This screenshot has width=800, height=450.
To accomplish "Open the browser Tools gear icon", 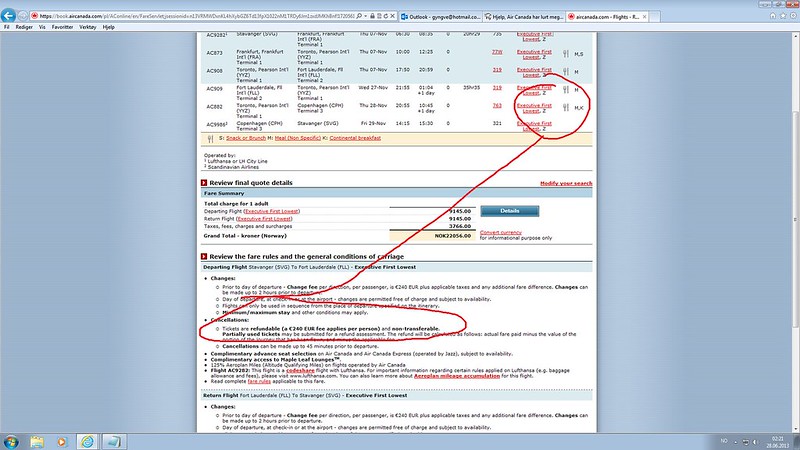I will pos(793,16).
